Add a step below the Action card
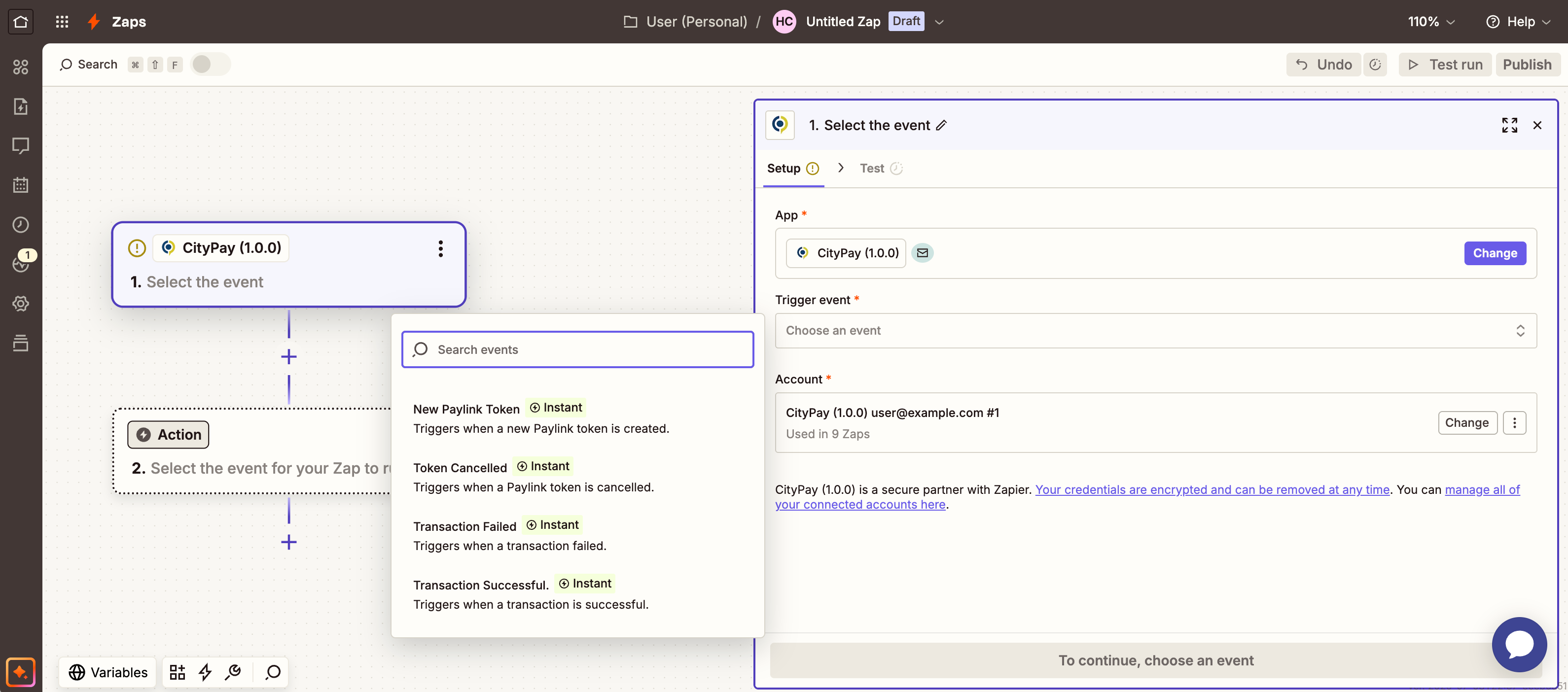 [x=288, y=542]
